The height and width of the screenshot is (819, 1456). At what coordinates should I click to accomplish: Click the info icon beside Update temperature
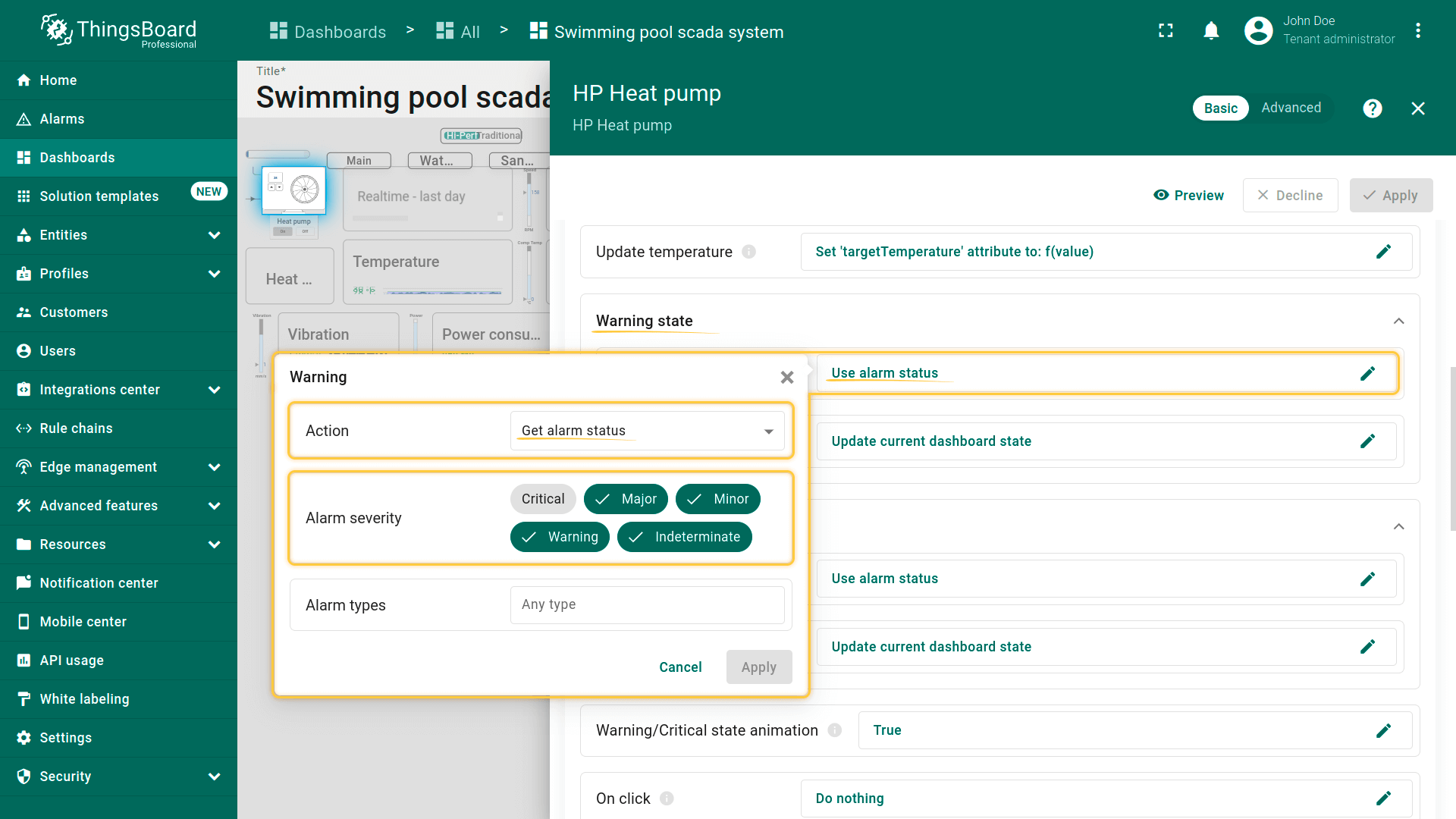[x=748, y=252]
